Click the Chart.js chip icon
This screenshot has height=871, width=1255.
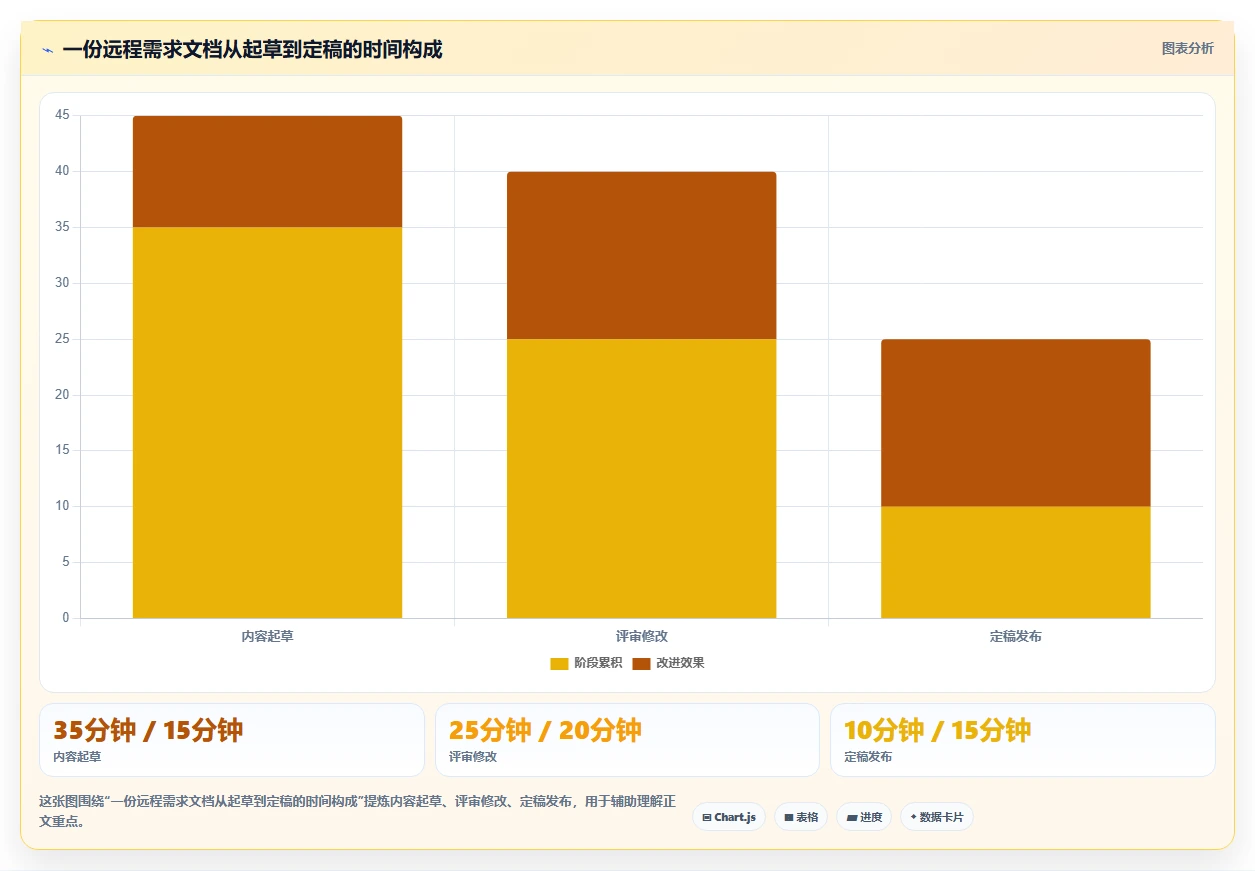[x=707, y=817]
